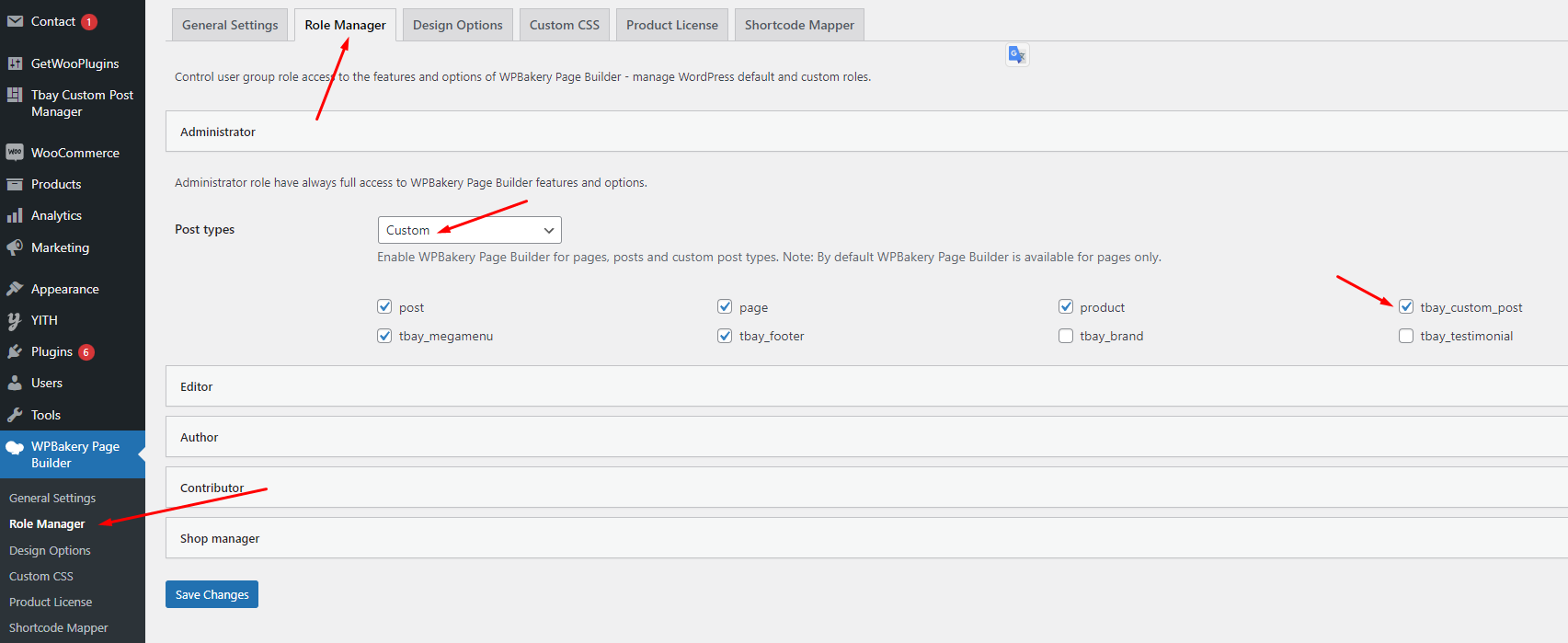Select the Product License tab
Screen dimensions: 1568x643
[672, 25]
